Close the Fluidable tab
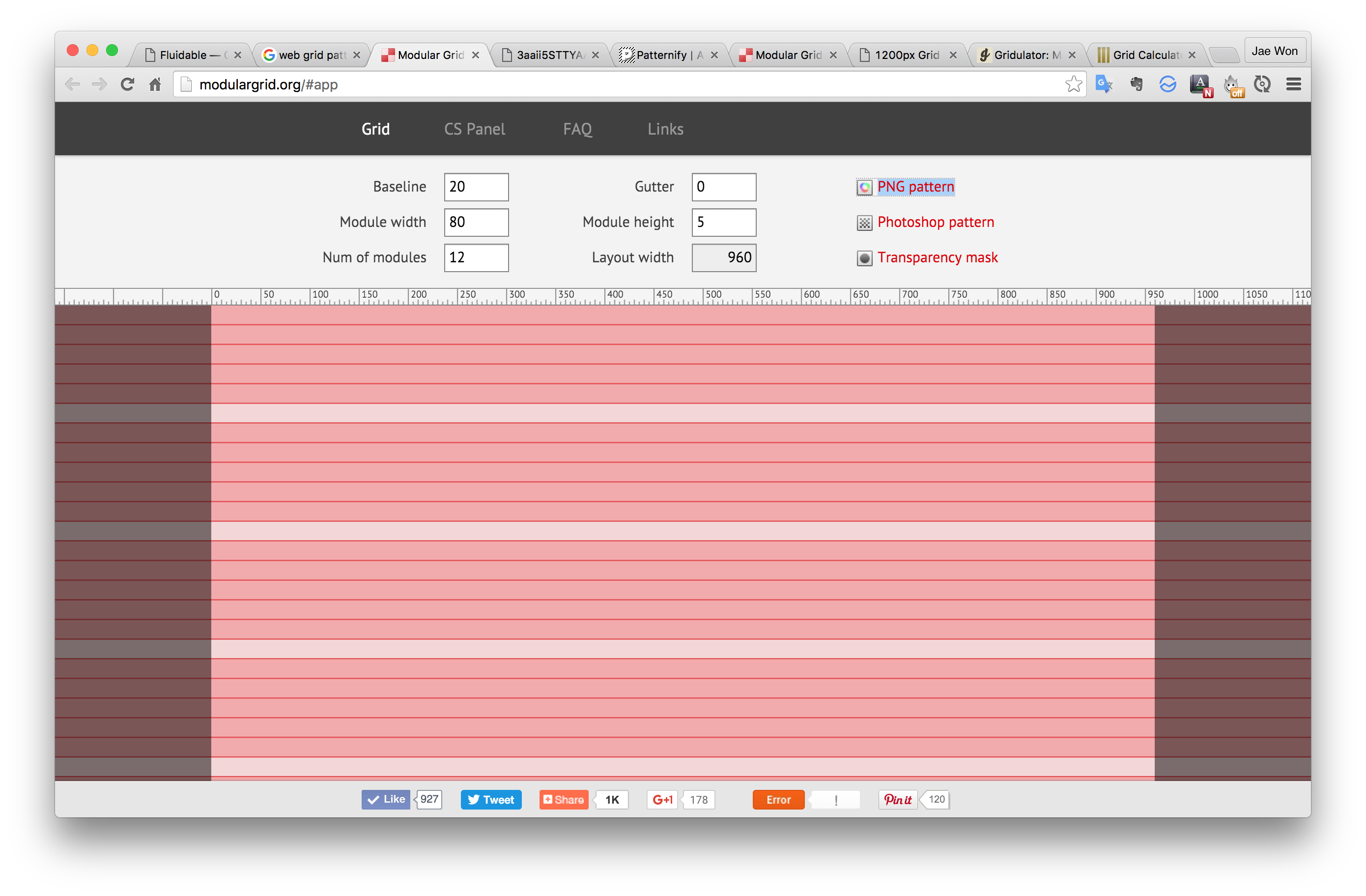Image resolution: width=1366 pixels, height=896 pixels. point(238,55)
